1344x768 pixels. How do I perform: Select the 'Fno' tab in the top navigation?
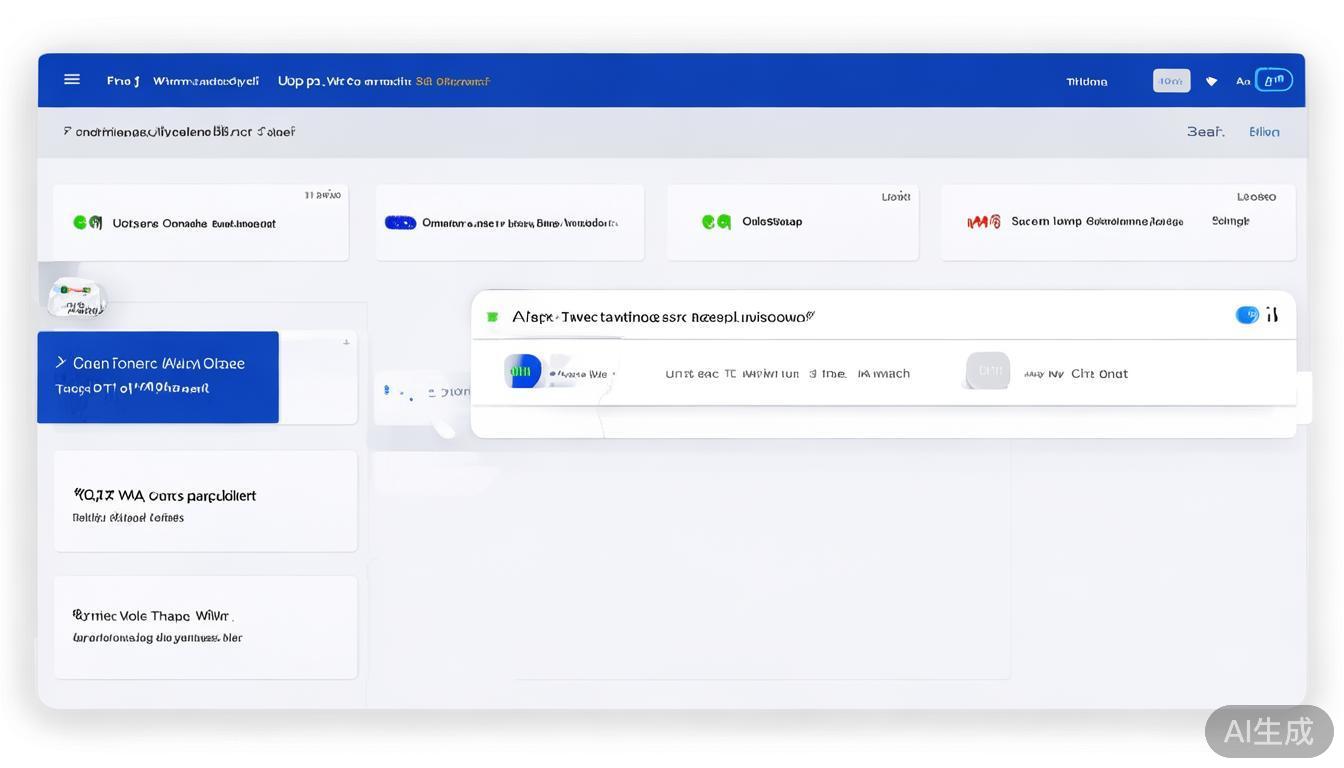pyautogui.click(x=122, y=81)
